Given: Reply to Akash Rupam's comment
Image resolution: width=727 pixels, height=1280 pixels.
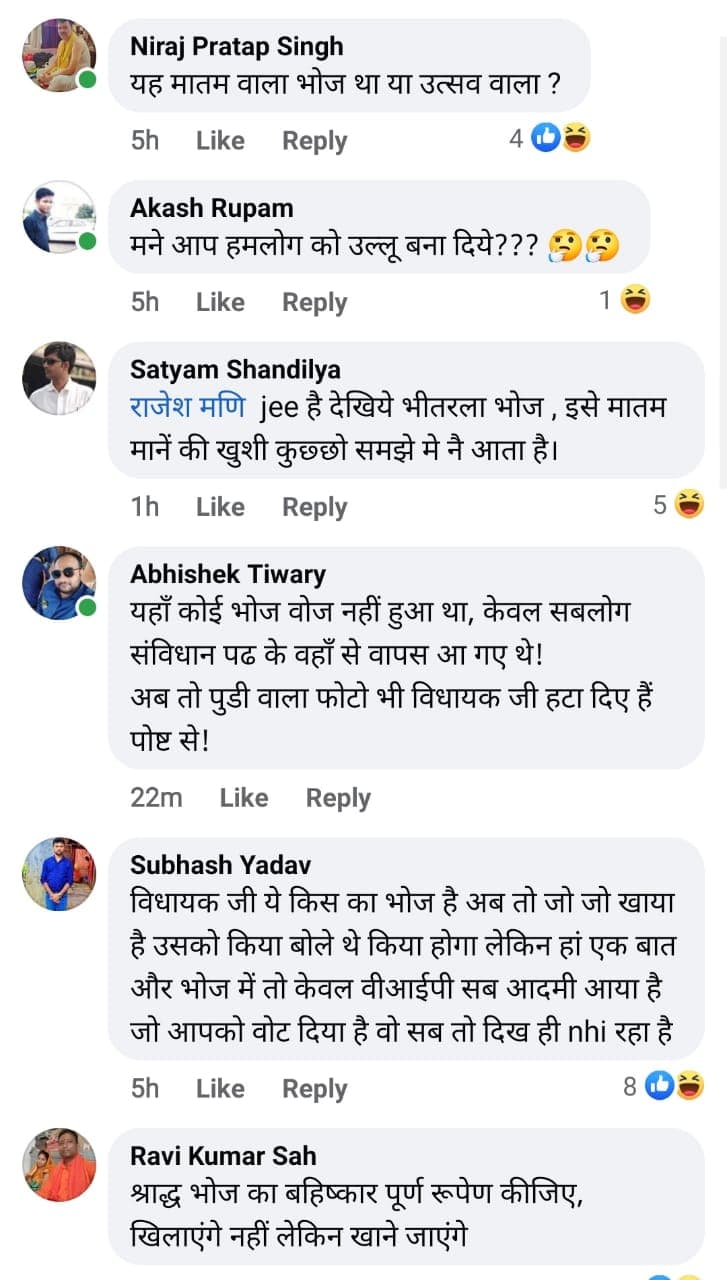Looking at the screenshot, I should pyautogui.click(x=314, y=302).
